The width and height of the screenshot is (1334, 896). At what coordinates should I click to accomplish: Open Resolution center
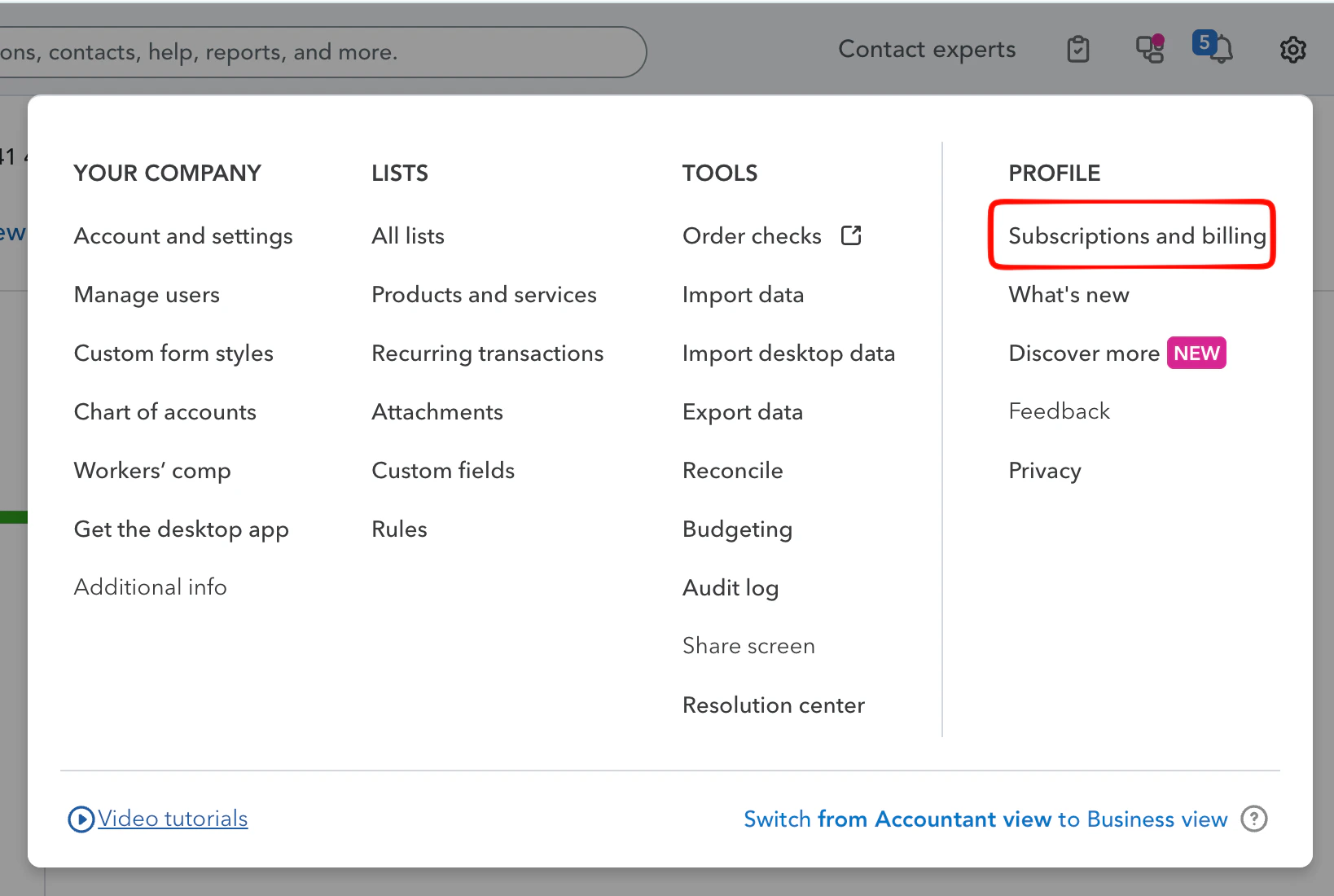774,705
